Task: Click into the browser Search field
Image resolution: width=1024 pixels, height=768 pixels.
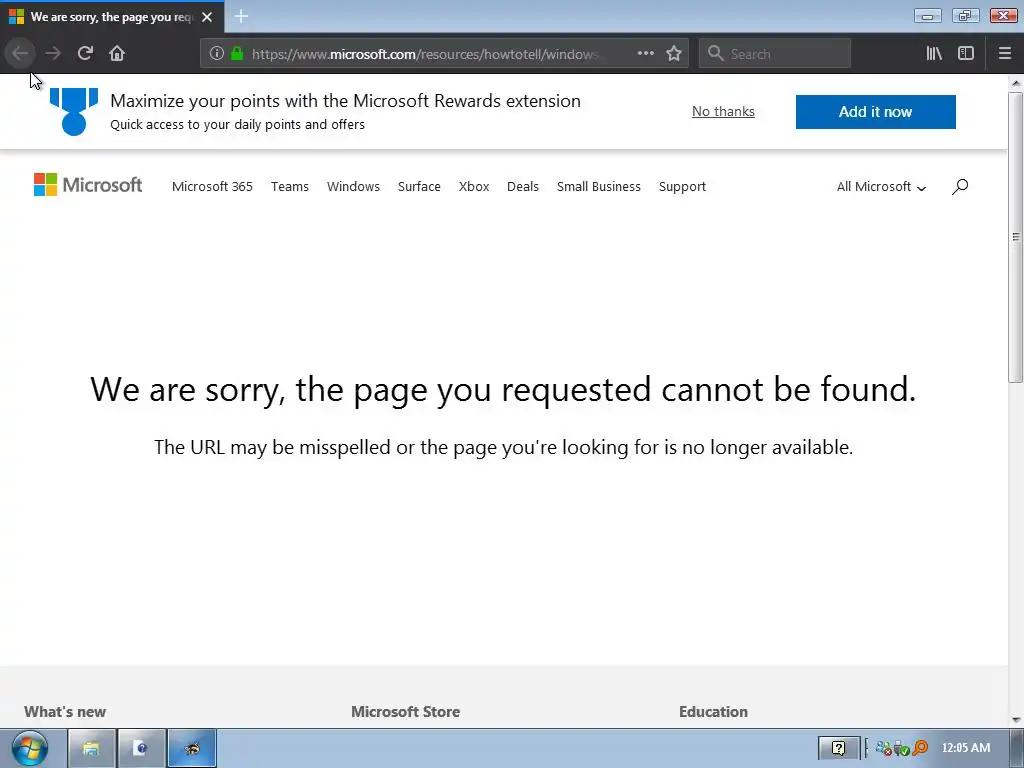Action: (775, 53)
